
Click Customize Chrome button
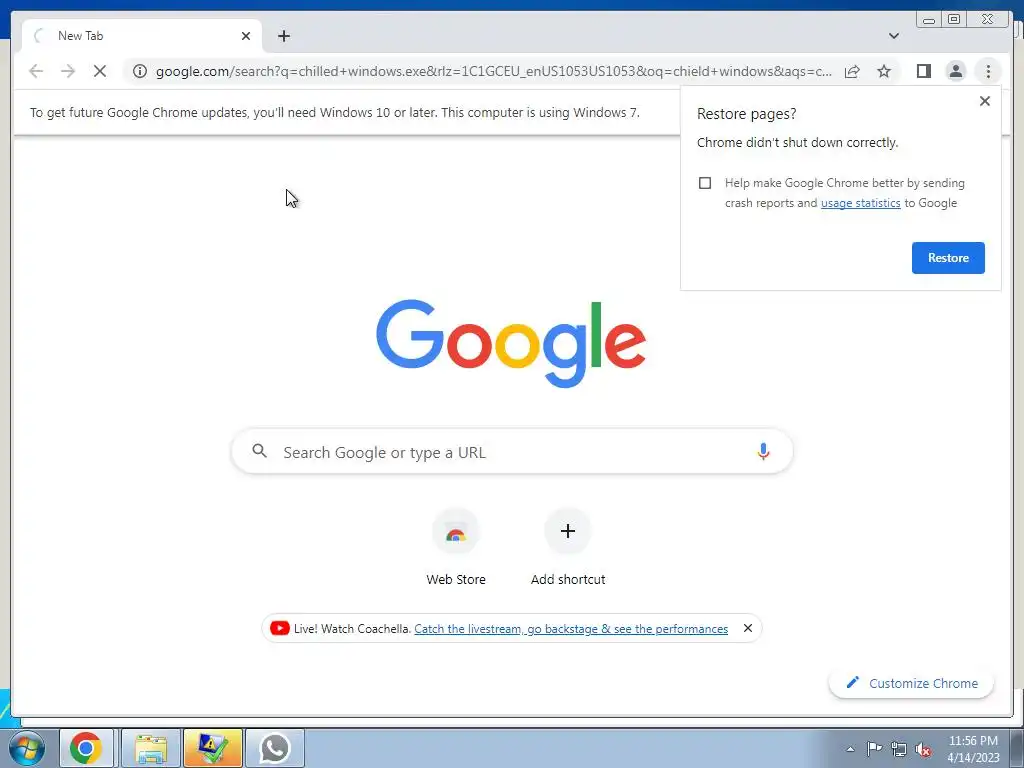click(x=911, y=683)
